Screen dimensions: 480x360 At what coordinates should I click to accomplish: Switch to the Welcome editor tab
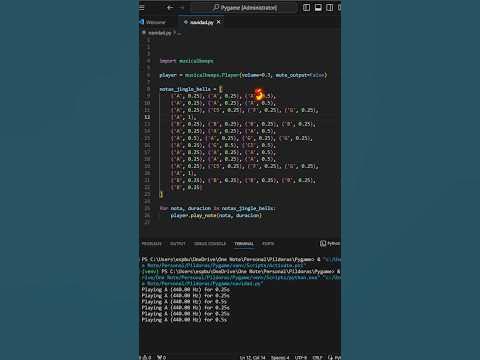pyautogui.click(x=156, y=22)
